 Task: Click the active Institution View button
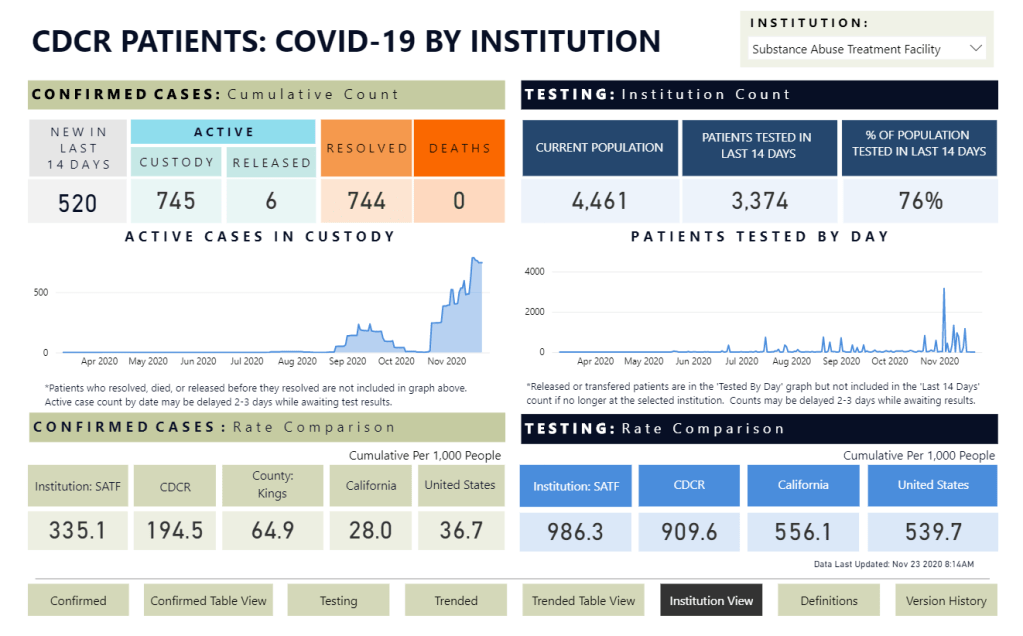tap(711, 600)
